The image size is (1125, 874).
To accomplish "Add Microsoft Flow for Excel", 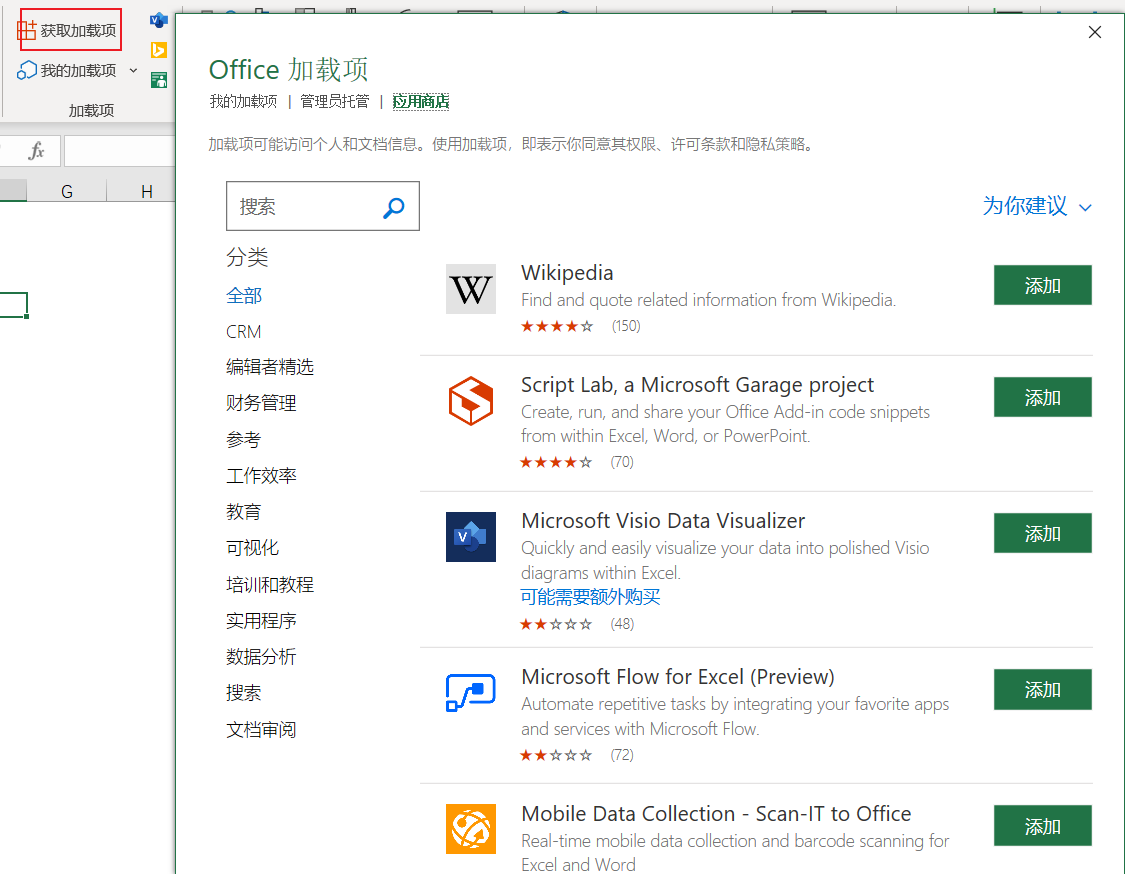I will coord(1042,690).
